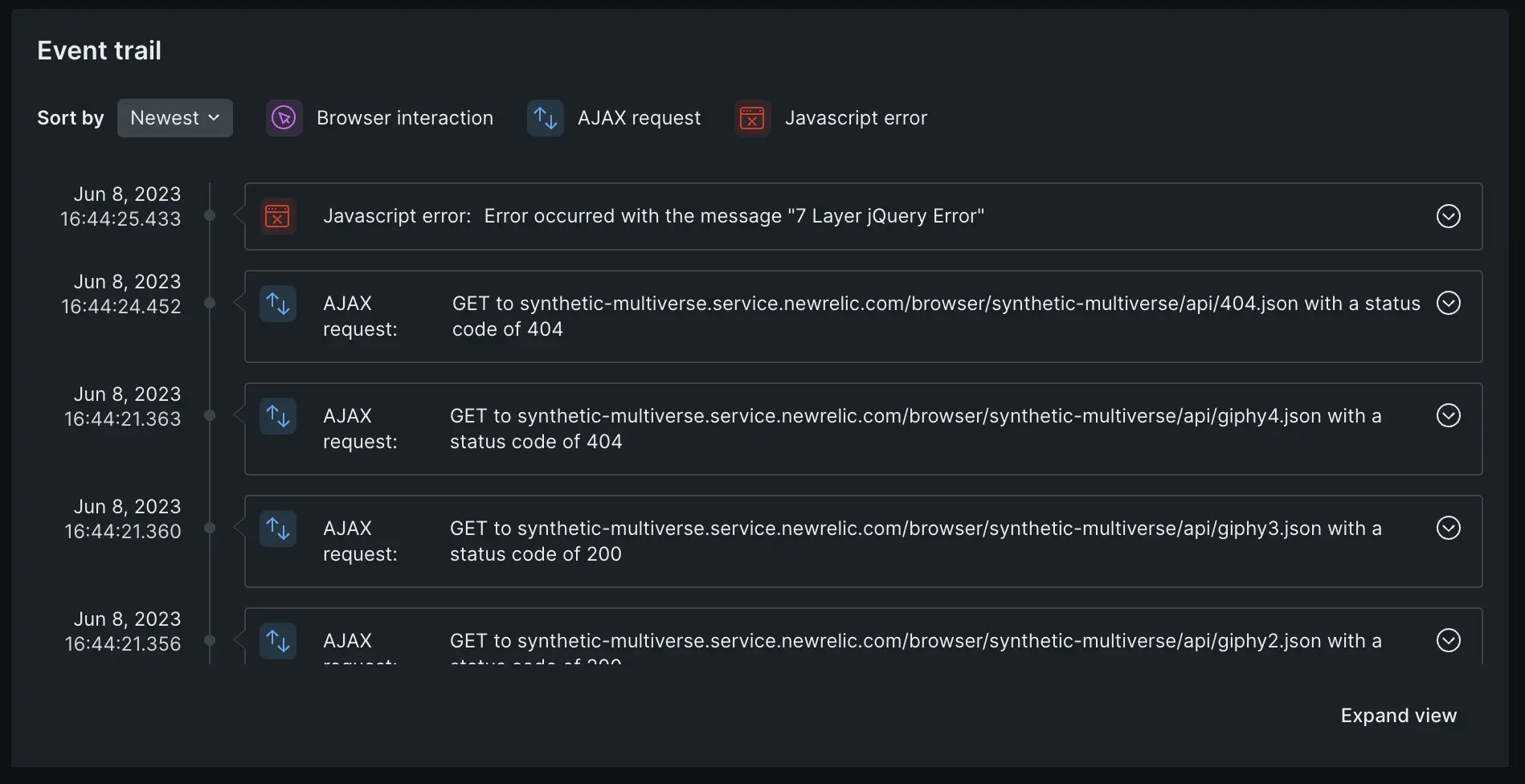The image size is (1525, 784).
Task: Click AJAX icon on giphy3.json event row
Action: (x=277, y=529)
